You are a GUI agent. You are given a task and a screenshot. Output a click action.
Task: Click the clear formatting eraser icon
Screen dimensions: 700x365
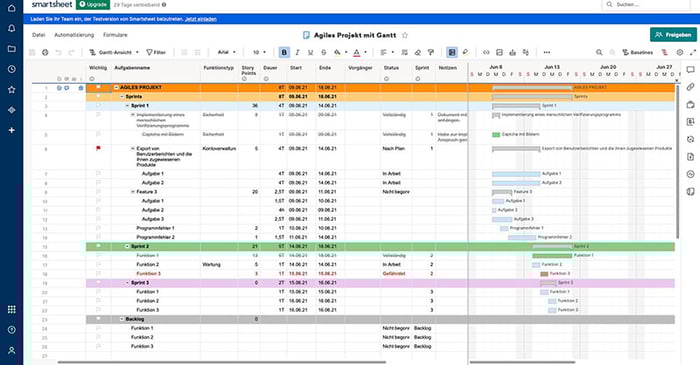click(418, 52)
